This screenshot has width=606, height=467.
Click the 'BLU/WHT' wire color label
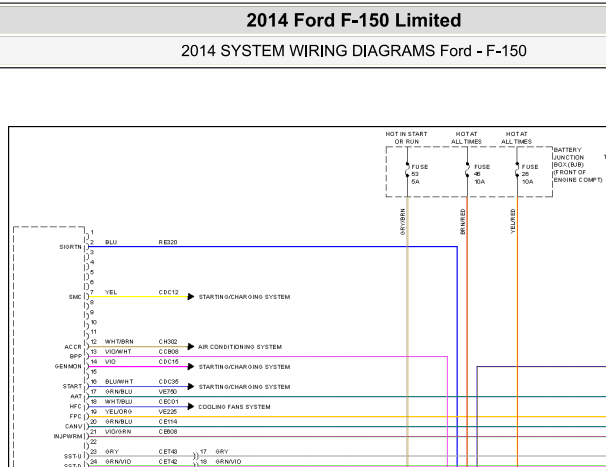119,382
